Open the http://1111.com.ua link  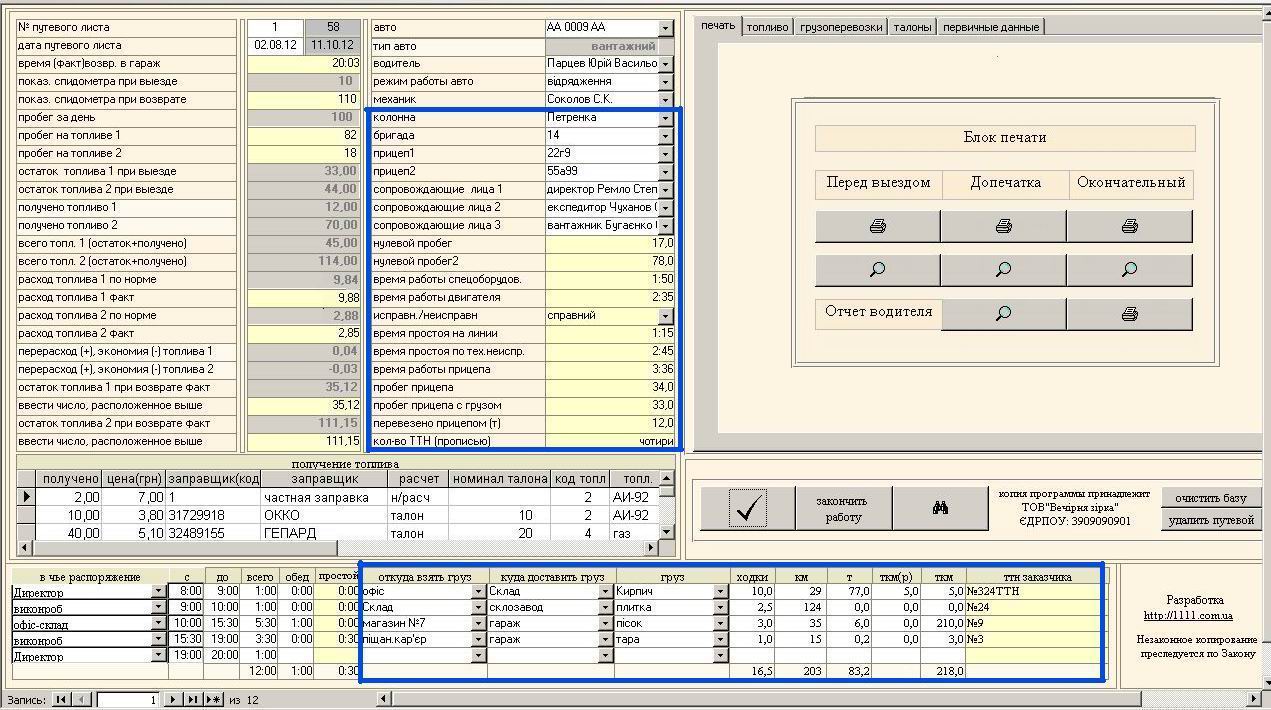(x=1188, y=616)
